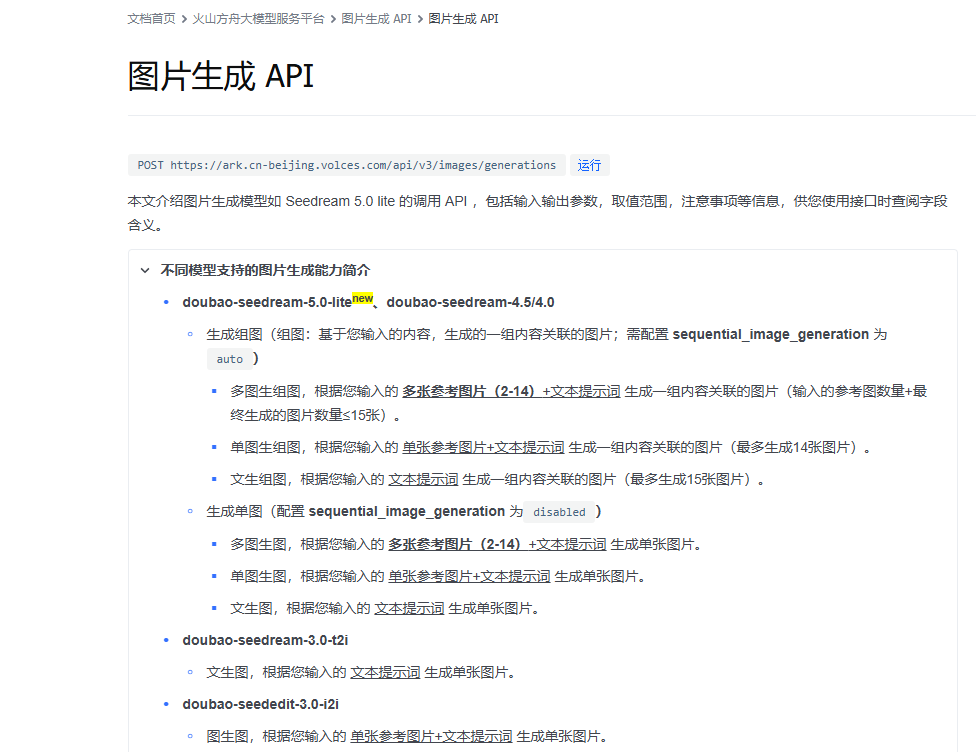Click underlined 文本提示词 in 文生组图 row
This screenshot has height=752, width=976.
pyautogui.click(x=423, y=480)
